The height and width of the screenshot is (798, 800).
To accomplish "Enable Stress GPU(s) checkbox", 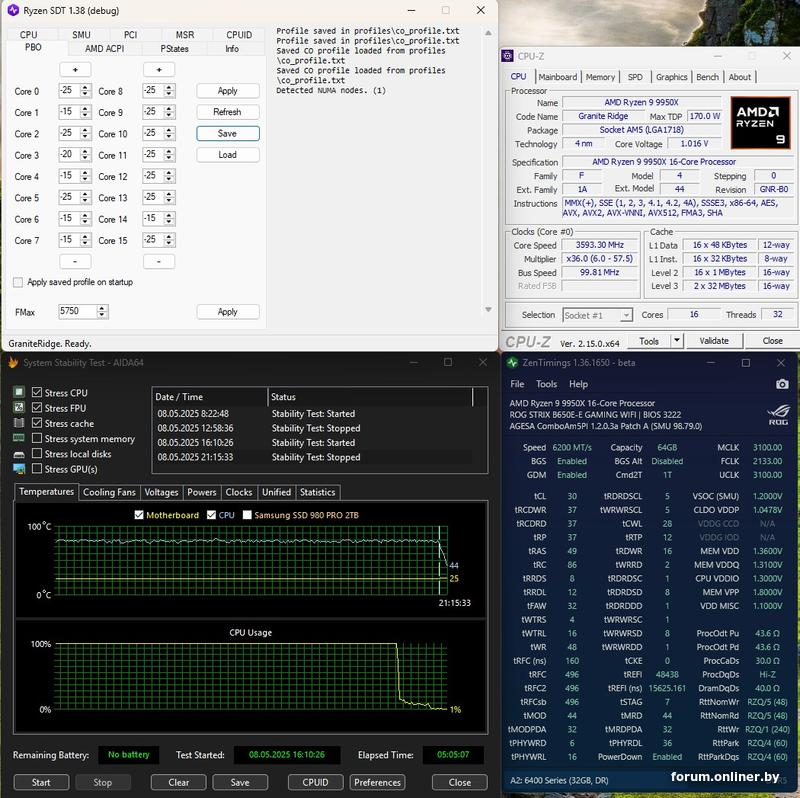I will click(x=37, y=468).
